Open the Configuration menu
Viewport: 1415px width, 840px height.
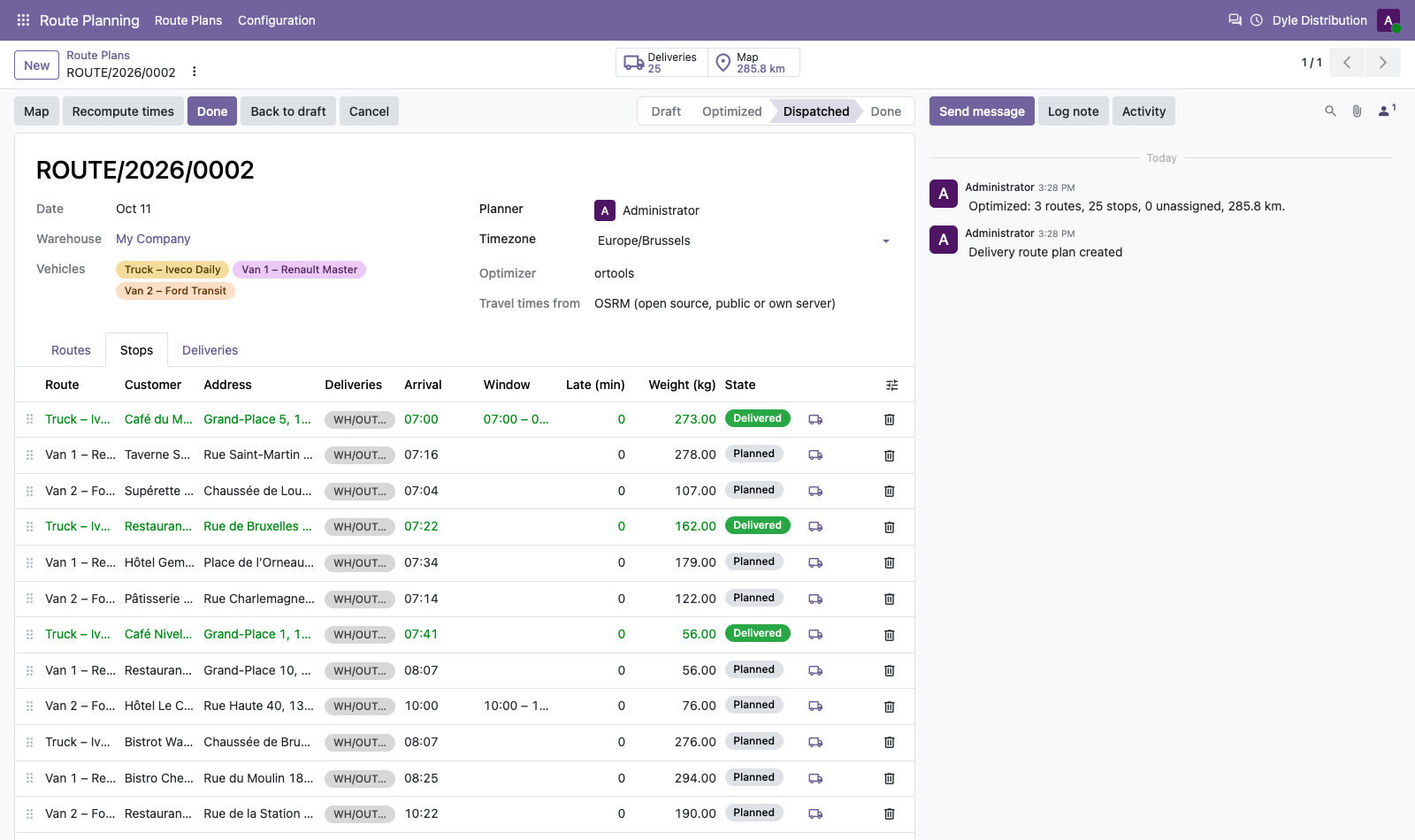[x=277, y=20]
